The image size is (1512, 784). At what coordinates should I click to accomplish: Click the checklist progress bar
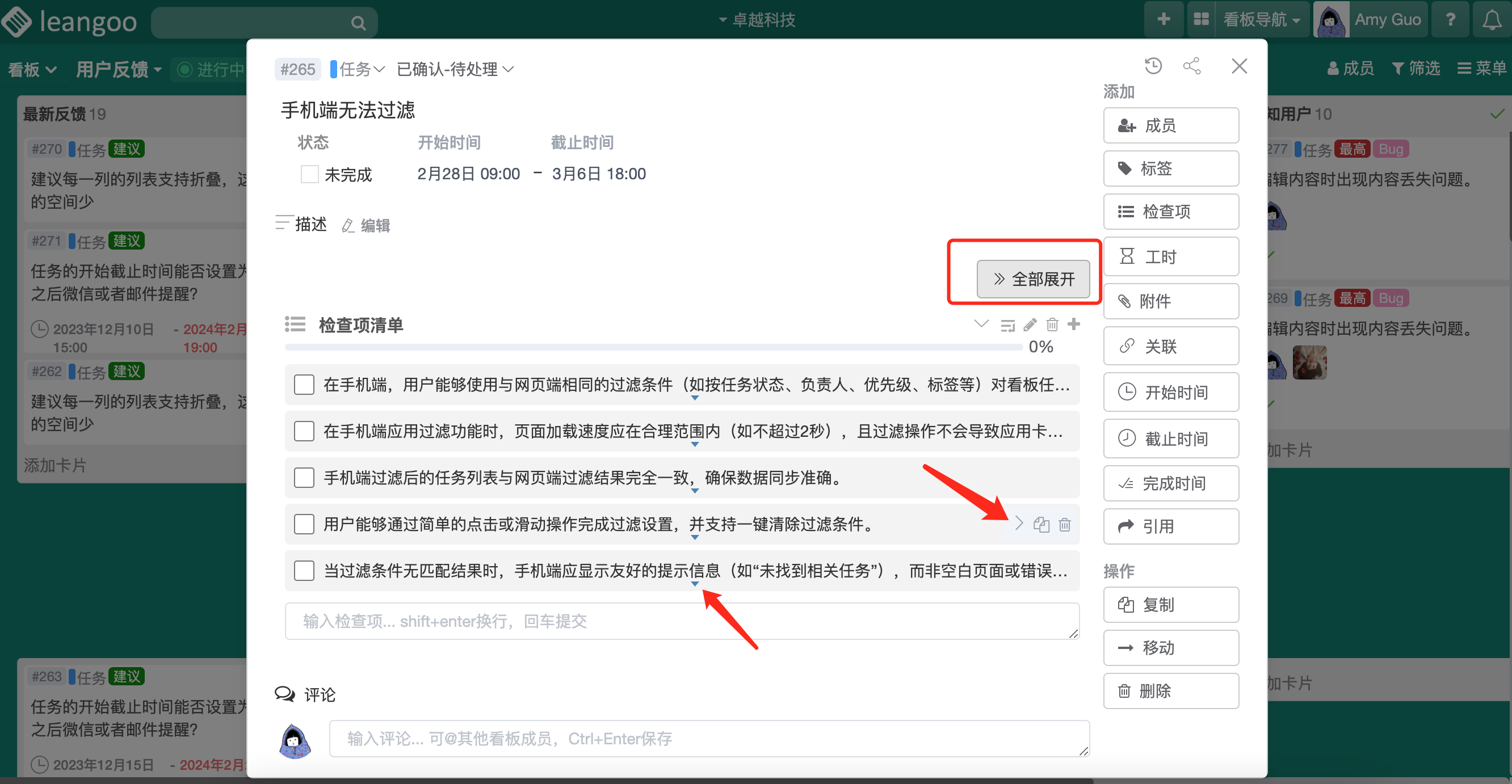point(653,347)
